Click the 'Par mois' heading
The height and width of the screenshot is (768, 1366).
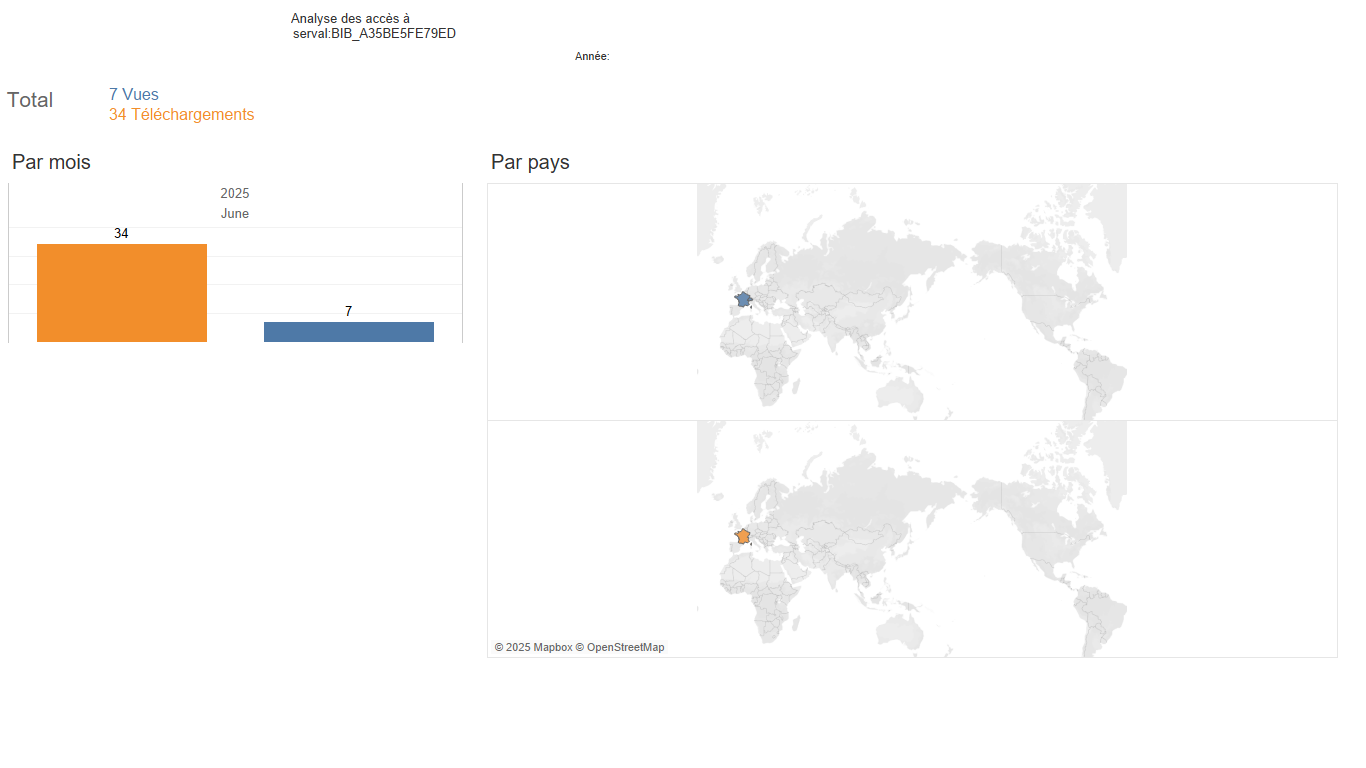pos(51,162)
